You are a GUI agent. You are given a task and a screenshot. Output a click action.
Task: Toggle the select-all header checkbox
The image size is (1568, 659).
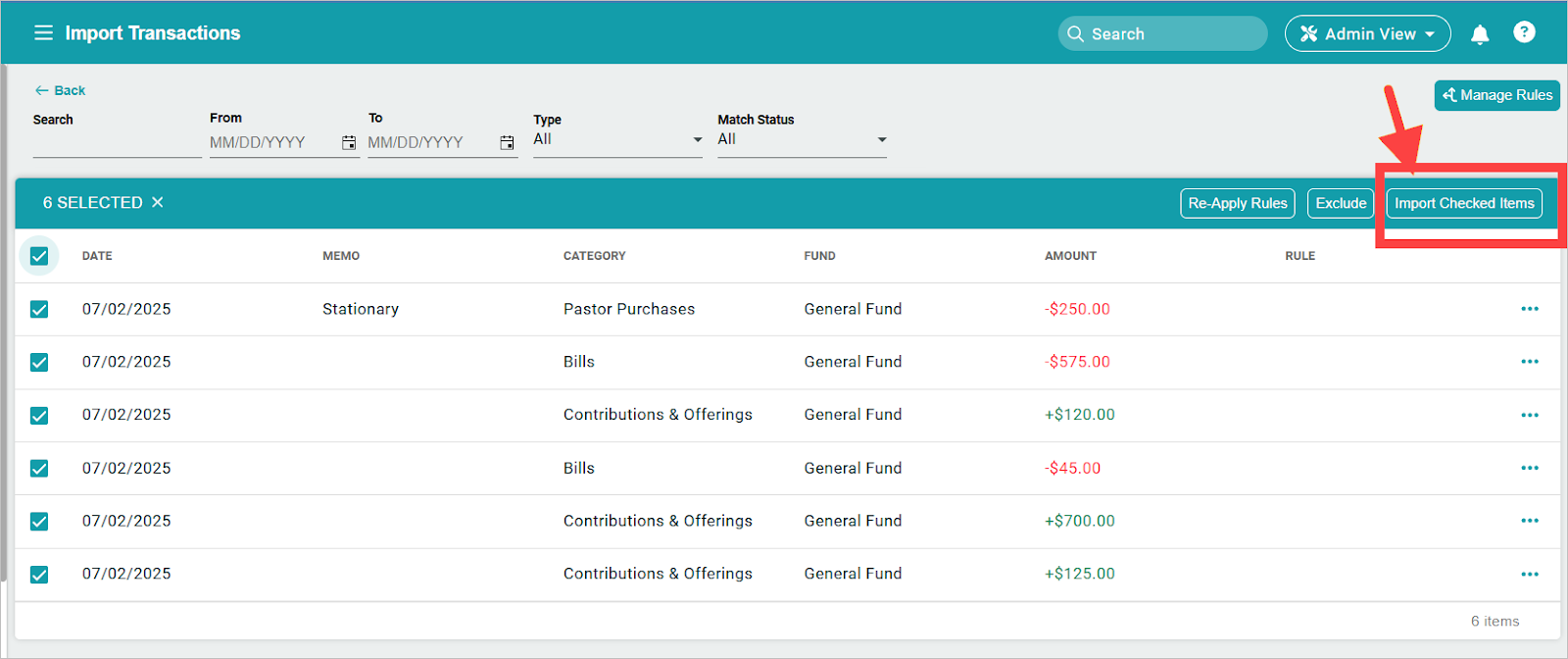(x=39, y=256)
